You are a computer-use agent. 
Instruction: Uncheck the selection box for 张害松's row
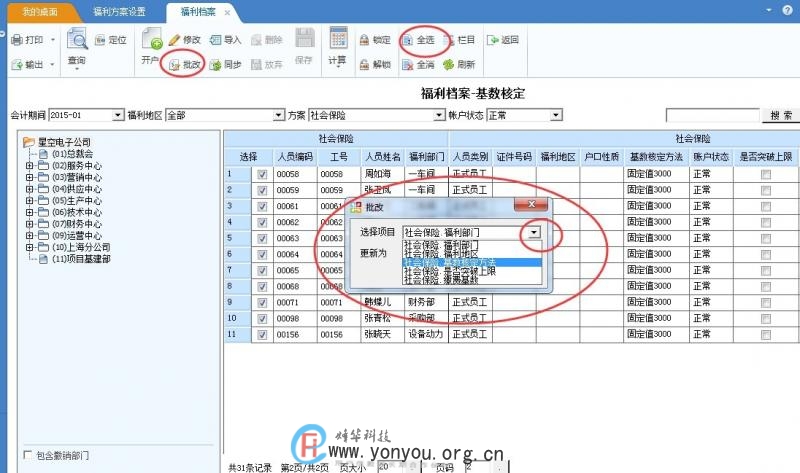coord(262,319)
